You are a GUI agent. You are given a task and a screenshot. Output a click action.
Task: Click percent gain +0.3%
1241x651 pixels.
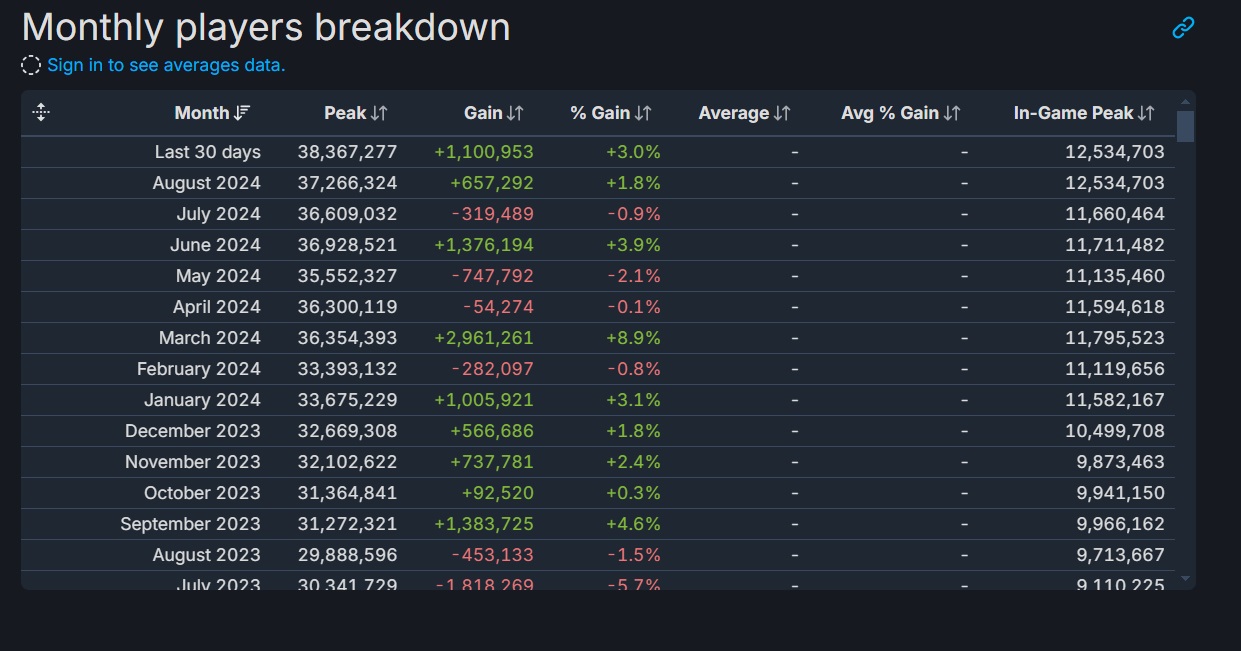(x=634, y=493)
